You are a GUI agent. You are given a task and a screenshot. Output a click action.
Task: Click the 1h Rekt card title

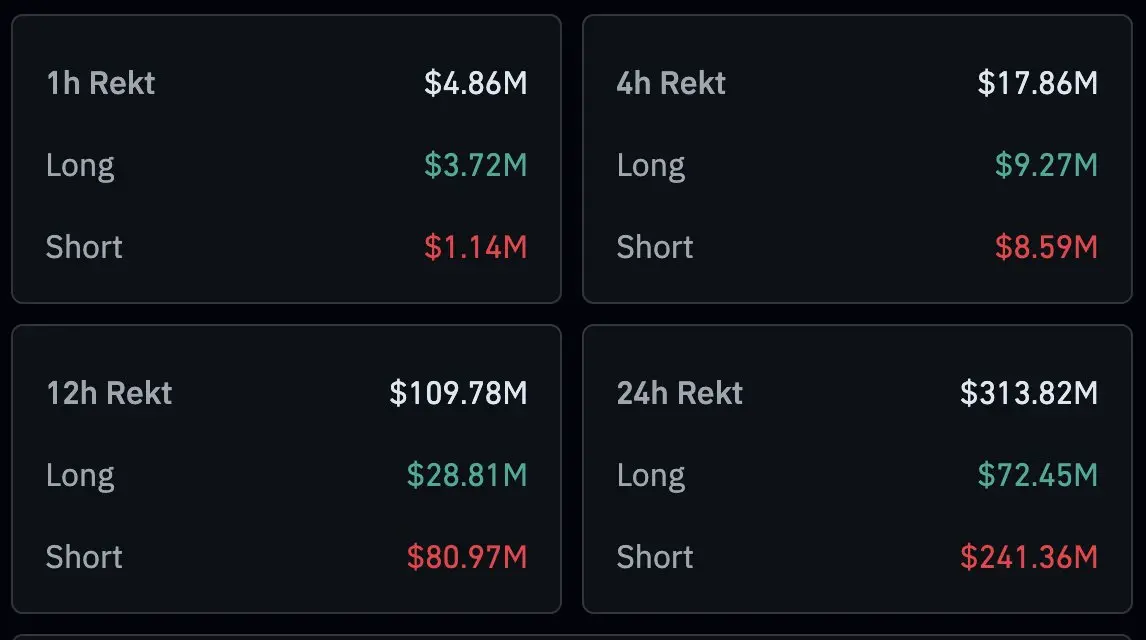point(101,83)
